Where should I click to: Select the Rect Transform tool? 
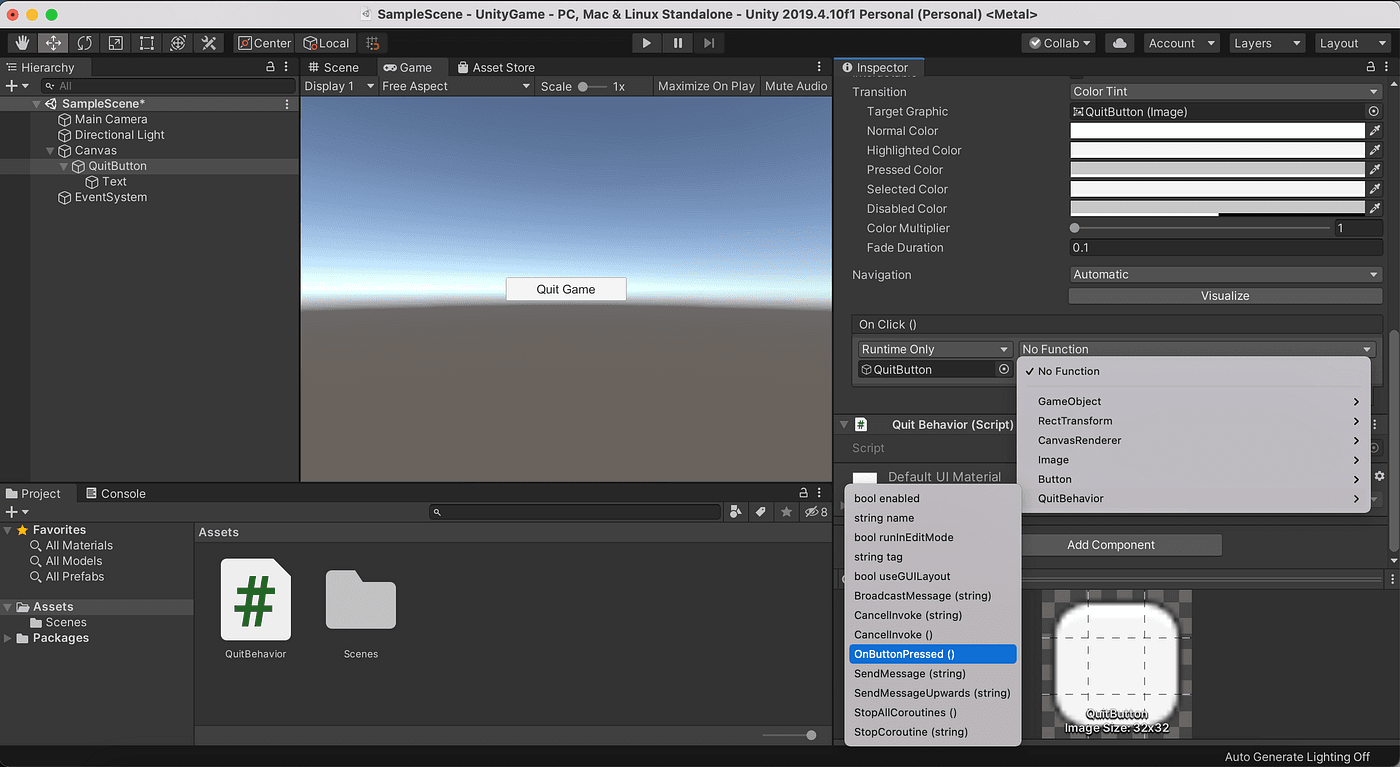(147, 43)
